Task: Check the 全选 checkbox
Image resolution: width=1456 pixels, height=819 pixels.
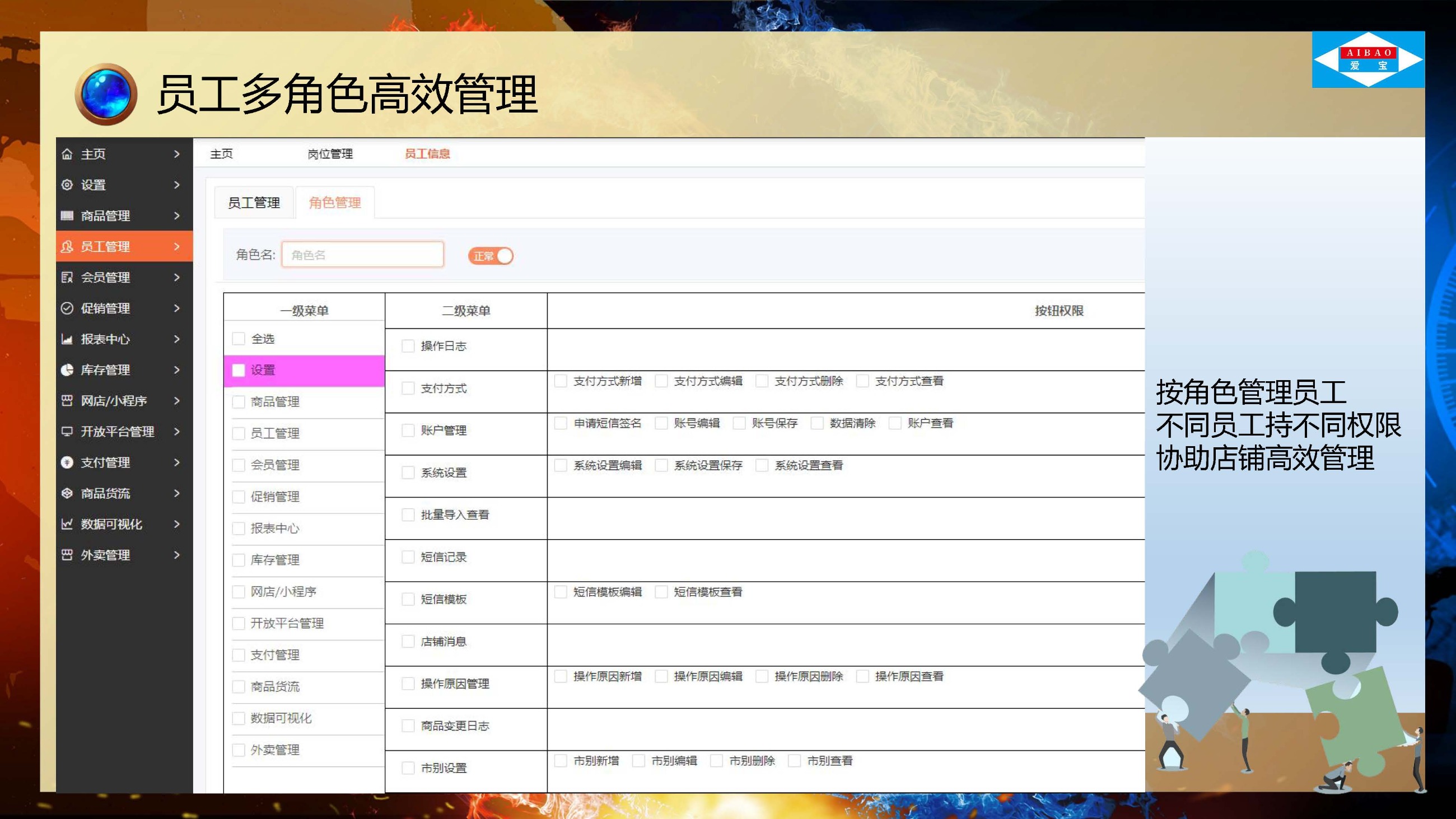Action: (237, 339)
